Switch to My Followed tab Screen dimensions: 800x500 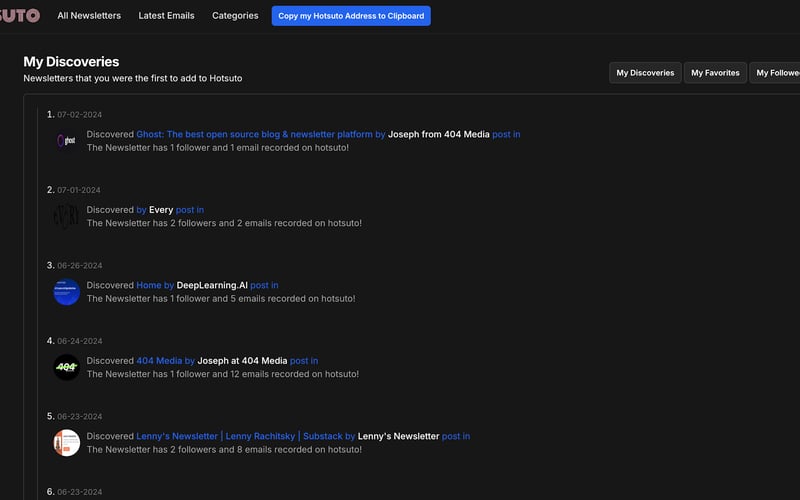pyautogui.click(x=776, y=73)
